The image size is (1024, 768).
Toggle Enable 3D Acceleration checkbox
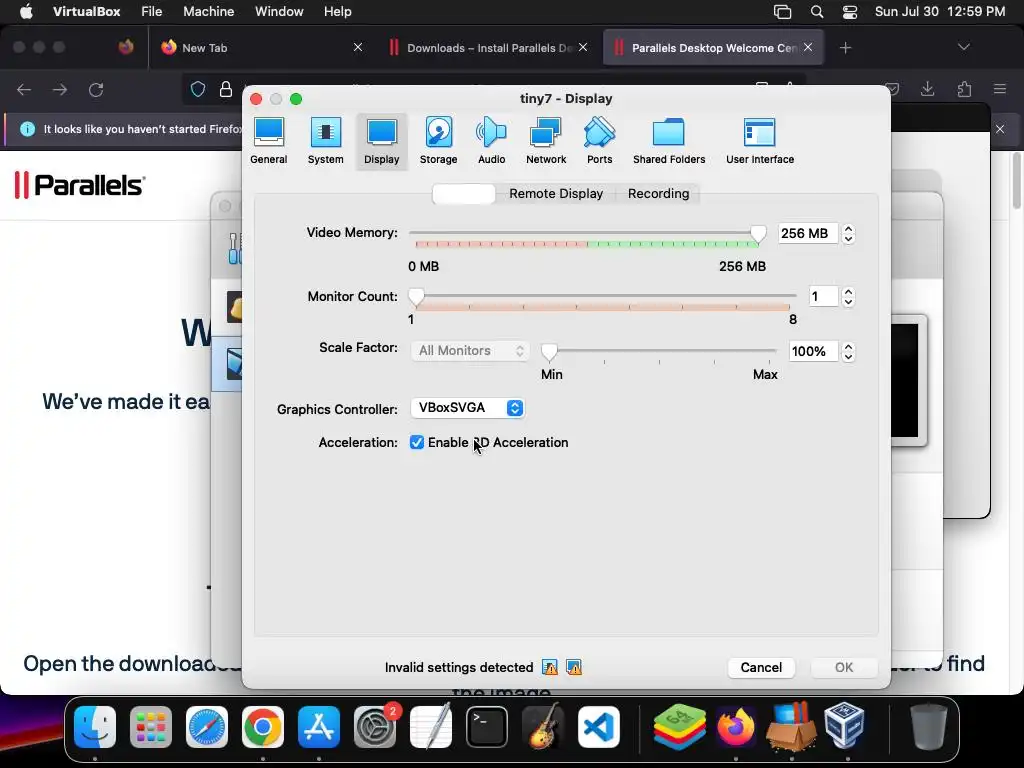tap(417, 442)
